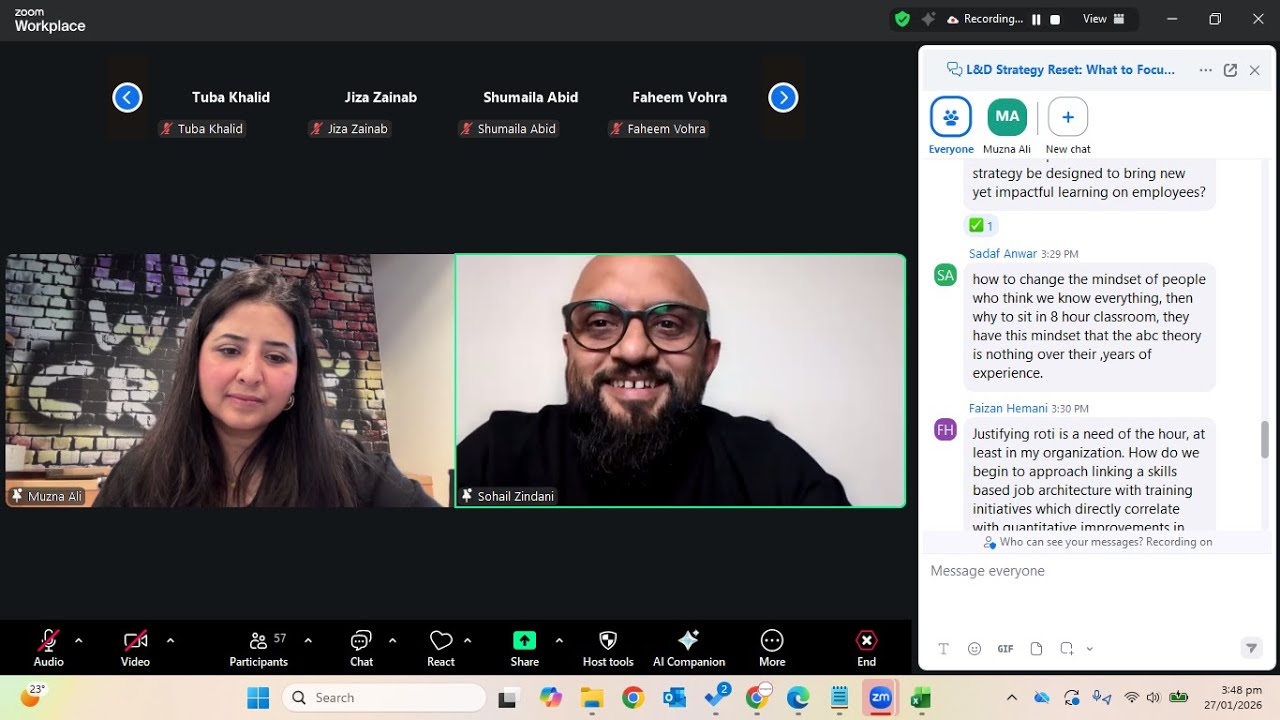Open the Share options arrow
Image resolution: width=1280 pixels, height=720 pixels.
pos(559,640)
